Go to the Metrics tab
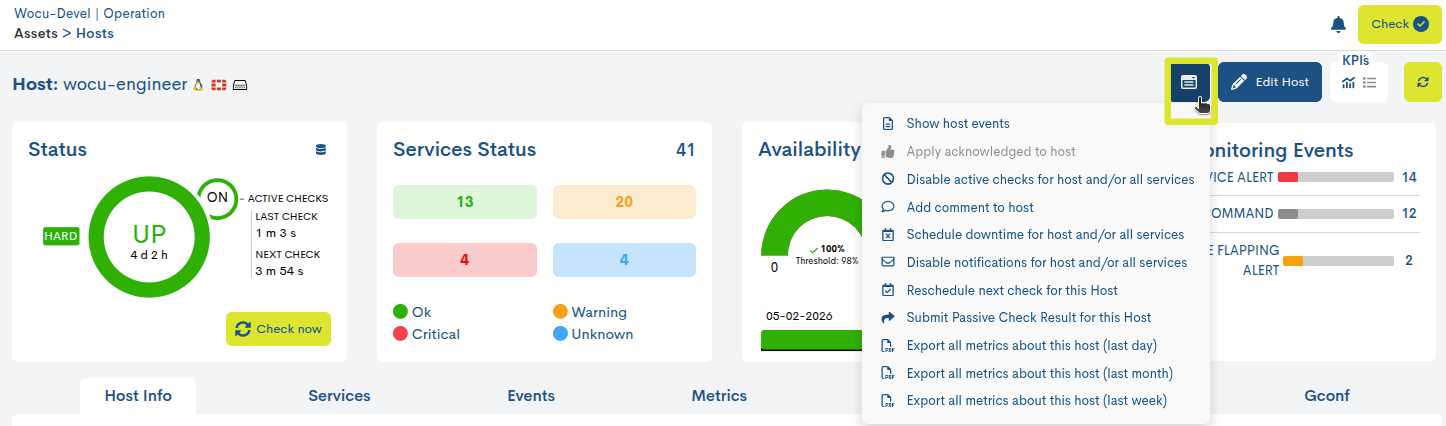Screen dimensions: 1446x426 (x=719, y=396)
